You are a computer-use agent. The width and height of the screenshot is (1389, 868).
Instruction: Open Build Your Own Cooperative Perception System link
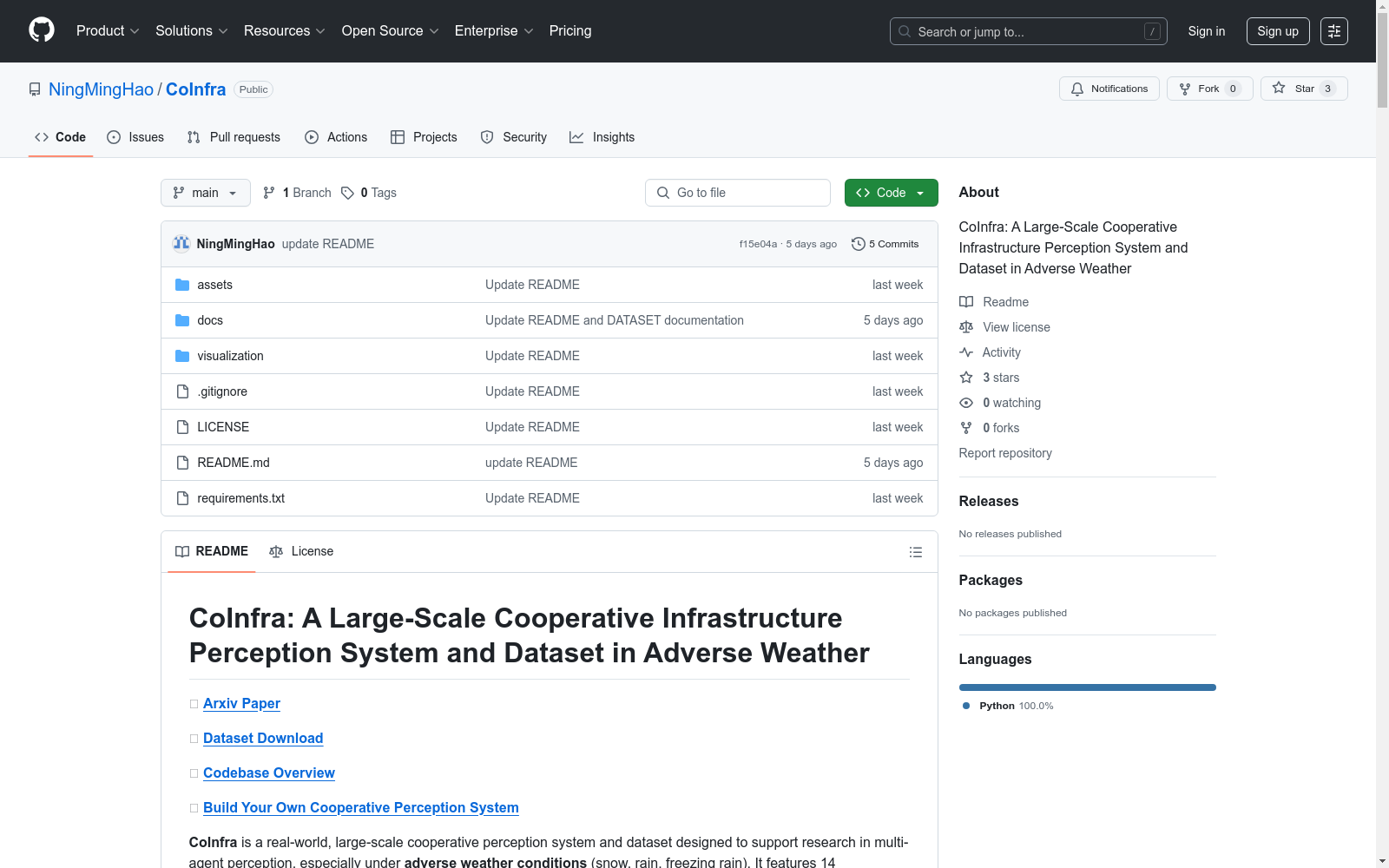click(x=361, y=807)
